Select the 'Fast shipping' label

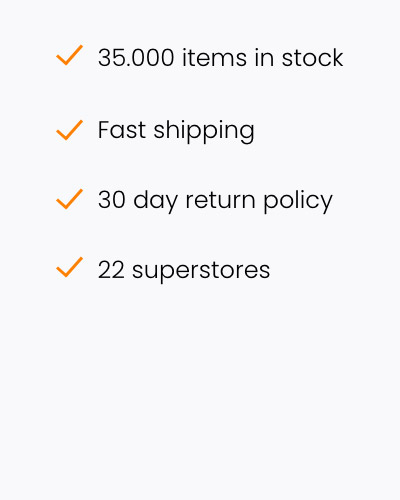coord(176,131)
